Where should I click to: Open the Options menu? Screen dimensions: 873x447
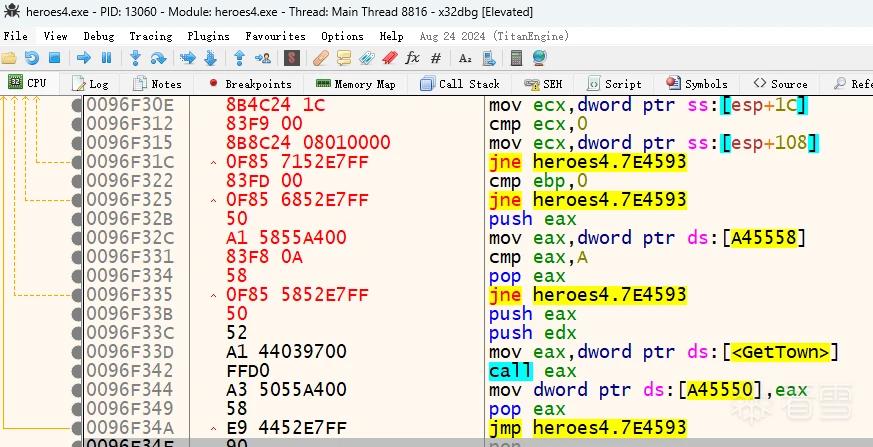coord(342,36)
